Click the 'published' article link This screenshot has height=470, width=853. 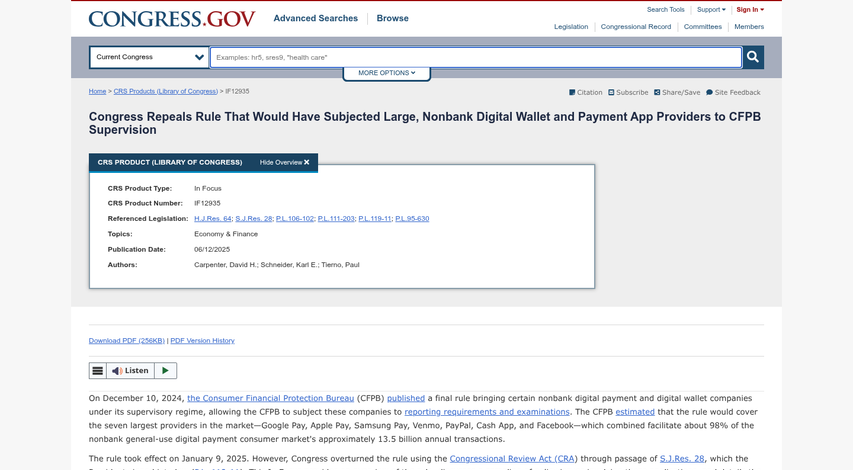click(406, 398)
